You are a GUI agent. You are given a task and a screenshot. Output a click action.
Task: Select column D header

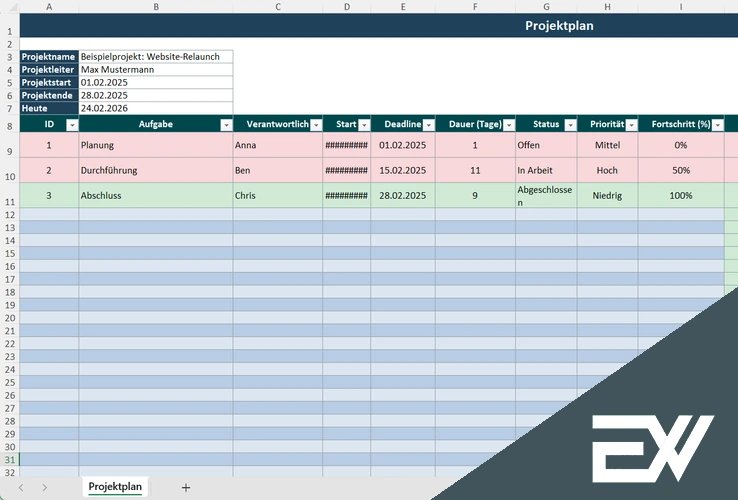tap(347, 7)
